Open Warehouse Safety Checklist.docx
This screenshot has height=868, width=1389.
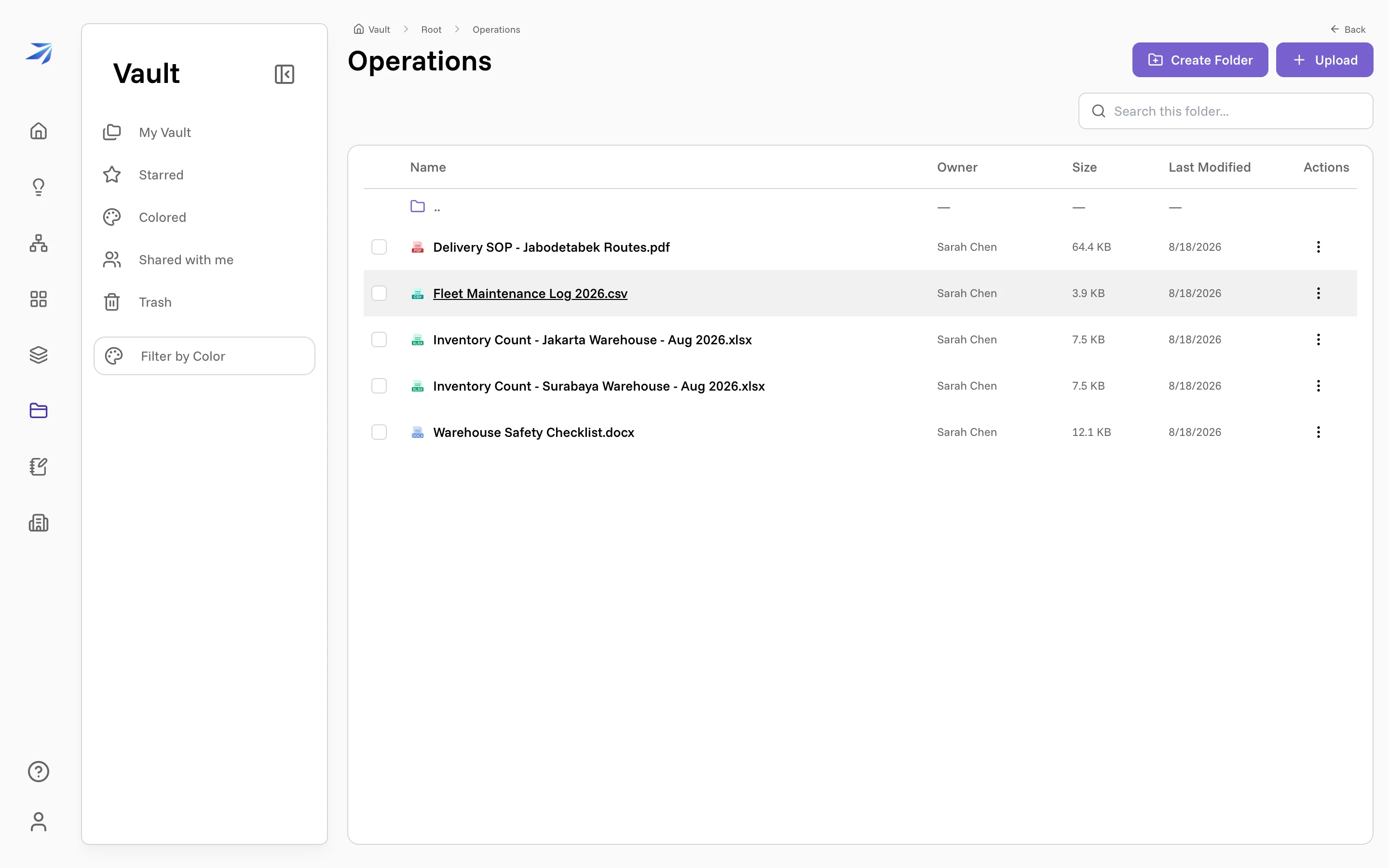[533, 432]
